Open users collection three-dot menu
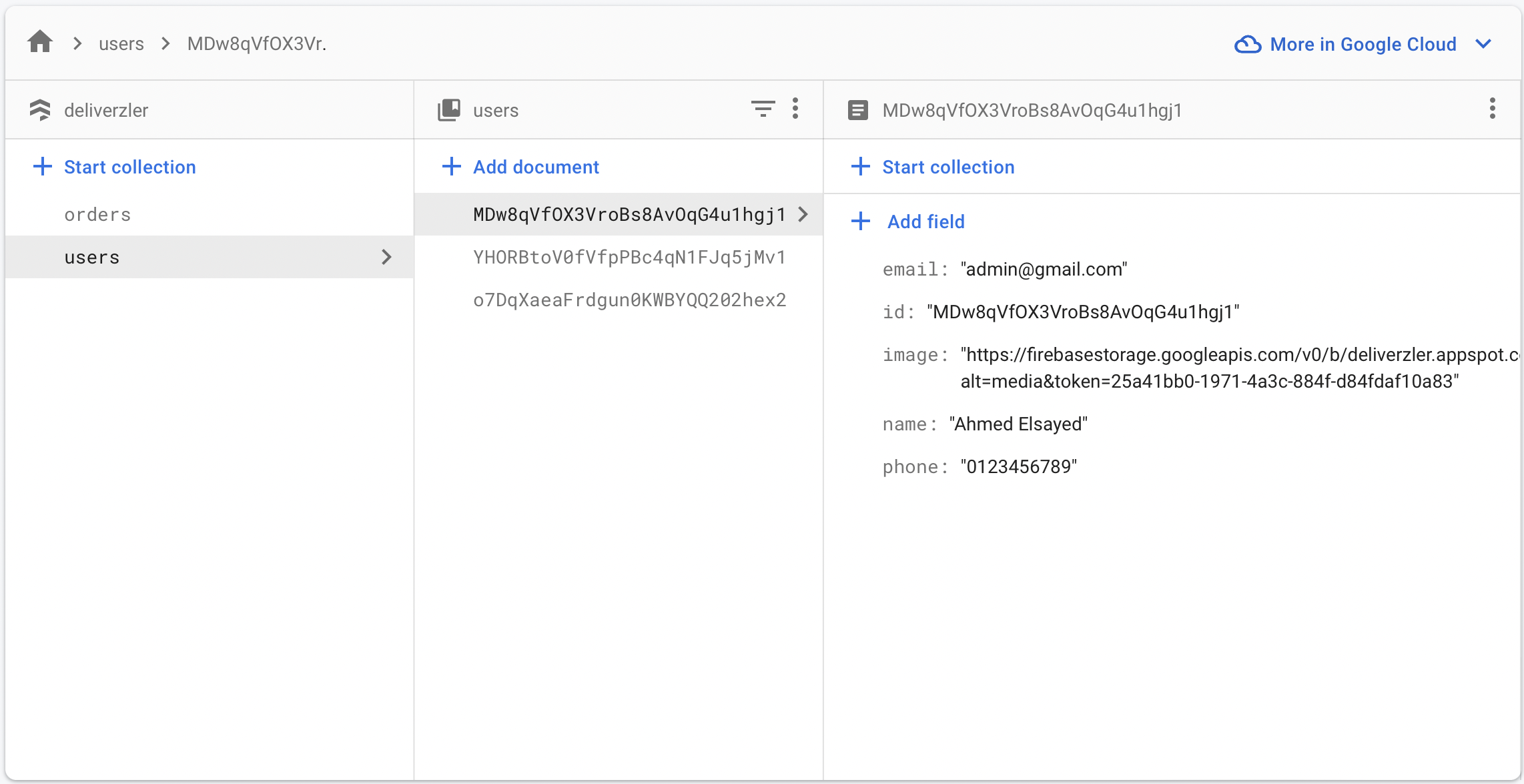1524x784 pixels. coord(795,109)
